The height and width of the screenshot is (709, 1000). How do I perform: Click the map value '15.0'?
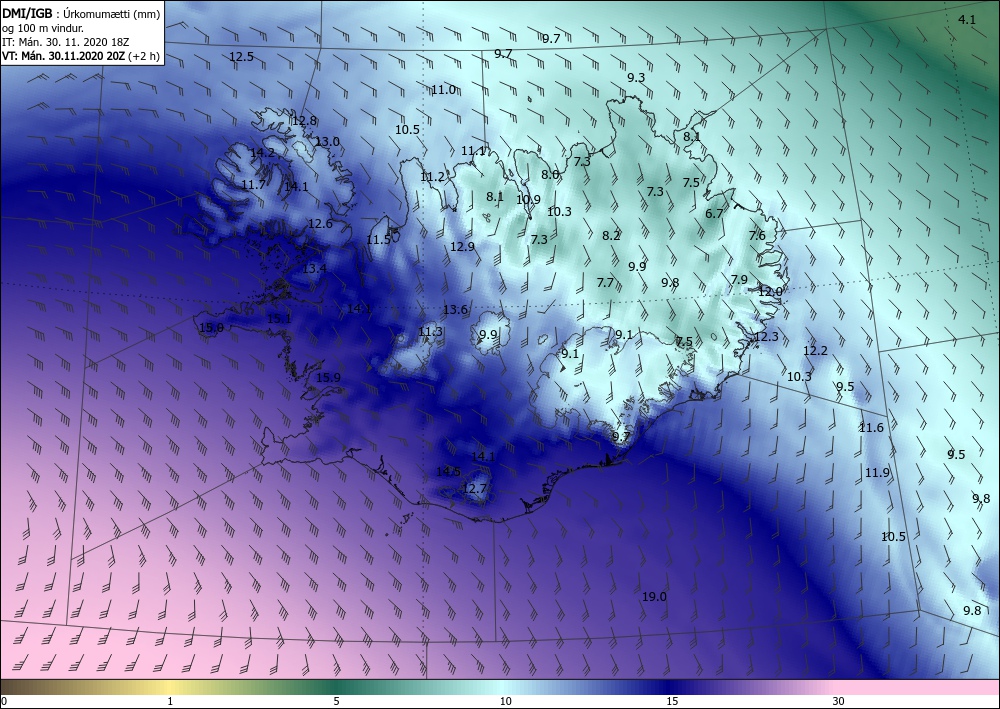[x=211, y=328]
